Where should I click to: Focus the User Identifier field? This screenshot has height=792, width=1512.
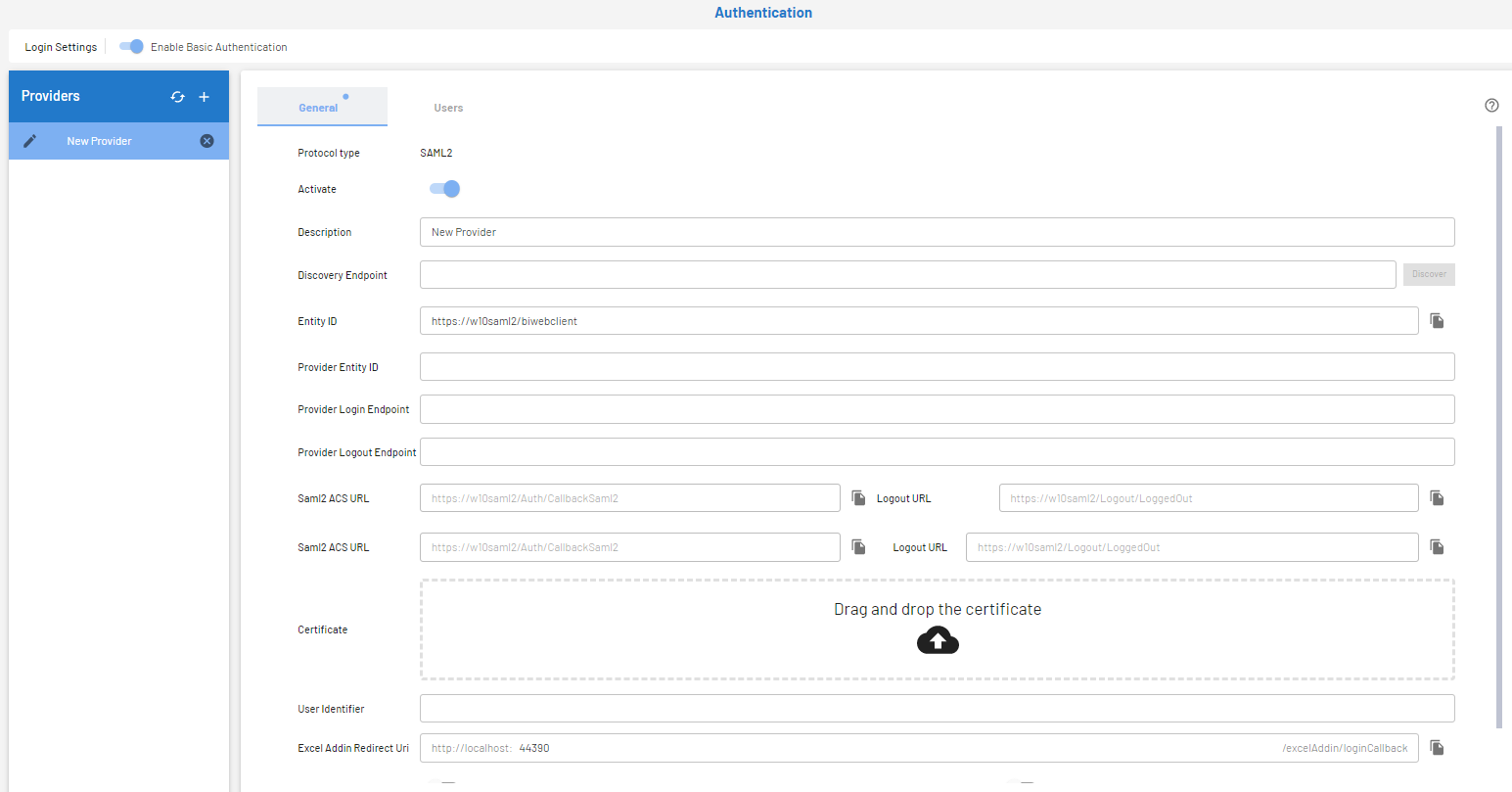[x=937, y=709]
